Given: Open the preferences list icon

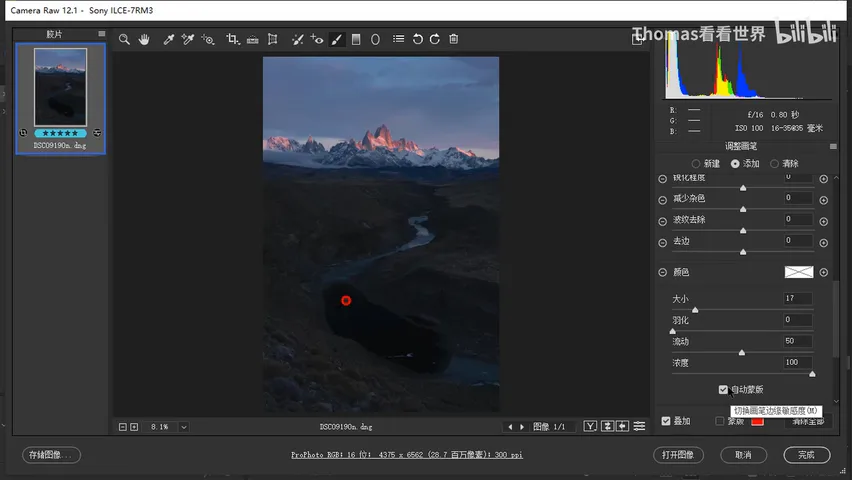Looking at the screenshot, I should (x=399, y=39).
